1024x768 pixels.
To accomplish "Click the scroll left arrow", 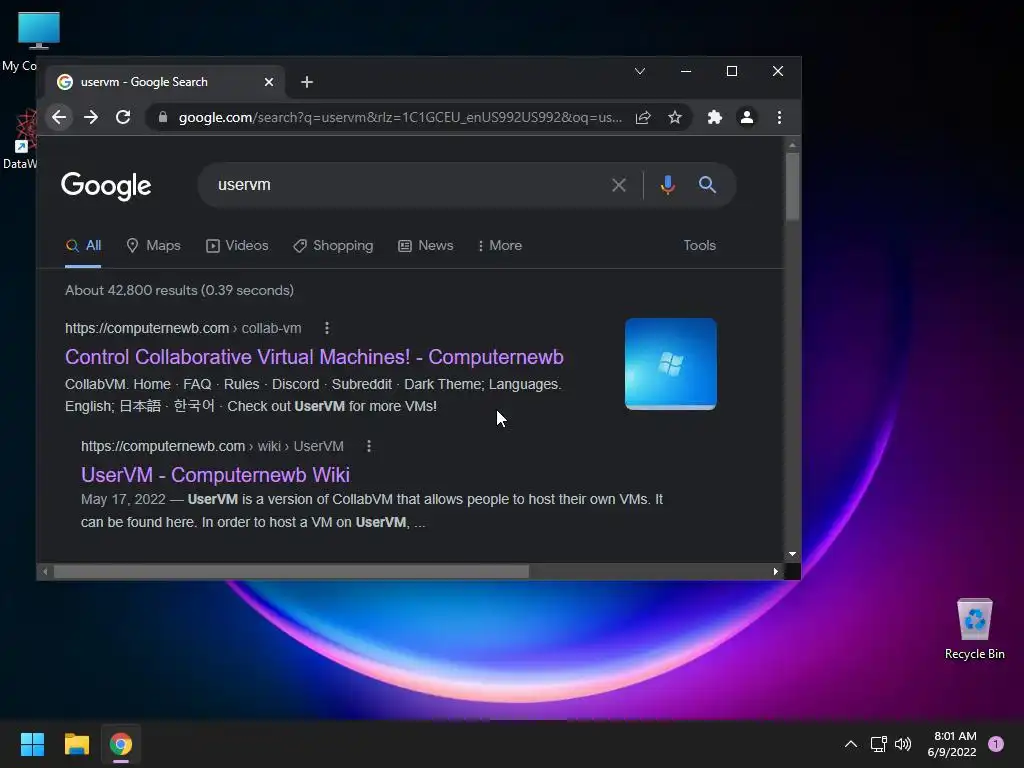I will [x=45, y=571].
